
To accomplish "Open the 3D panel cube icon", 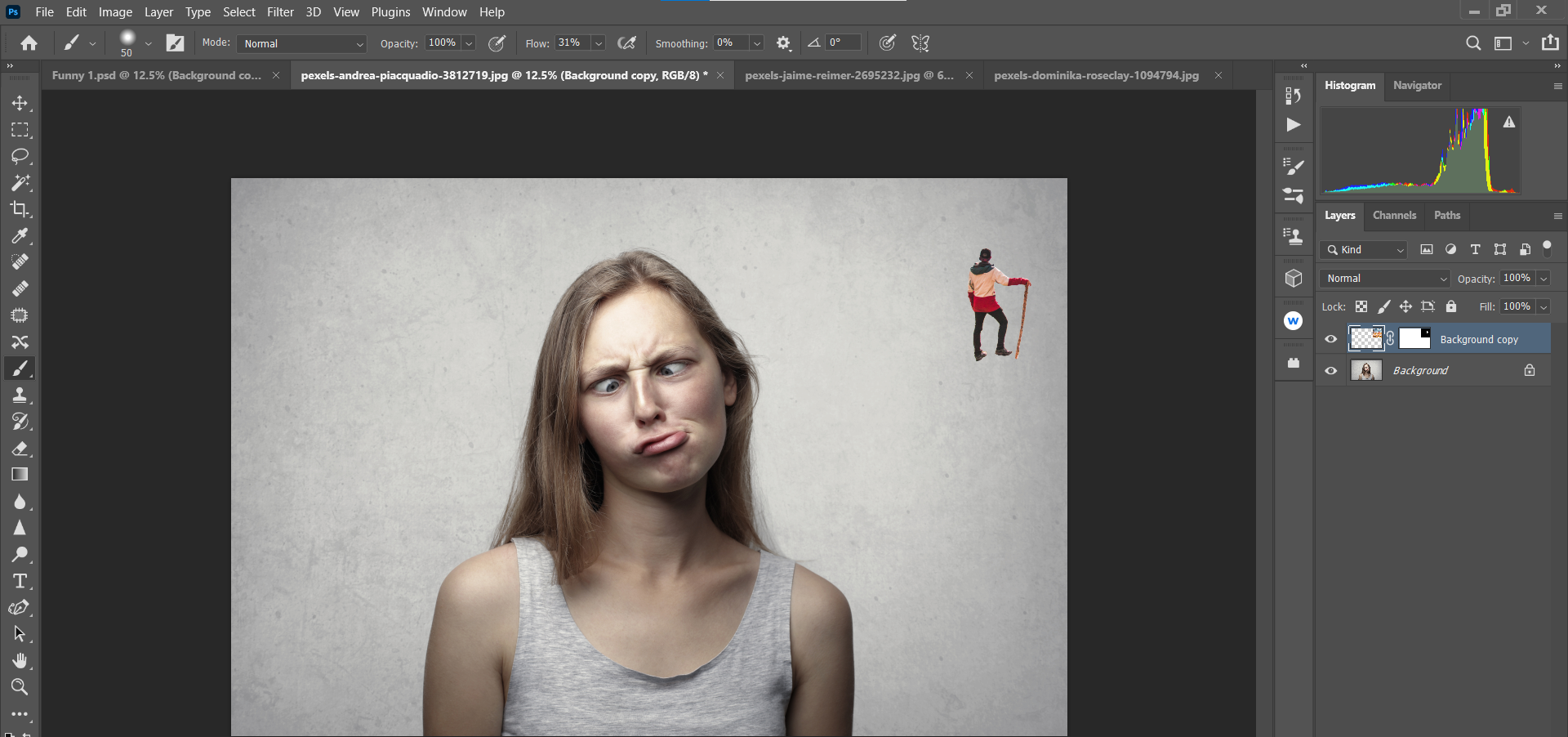I will click(x=1294, y=279).
